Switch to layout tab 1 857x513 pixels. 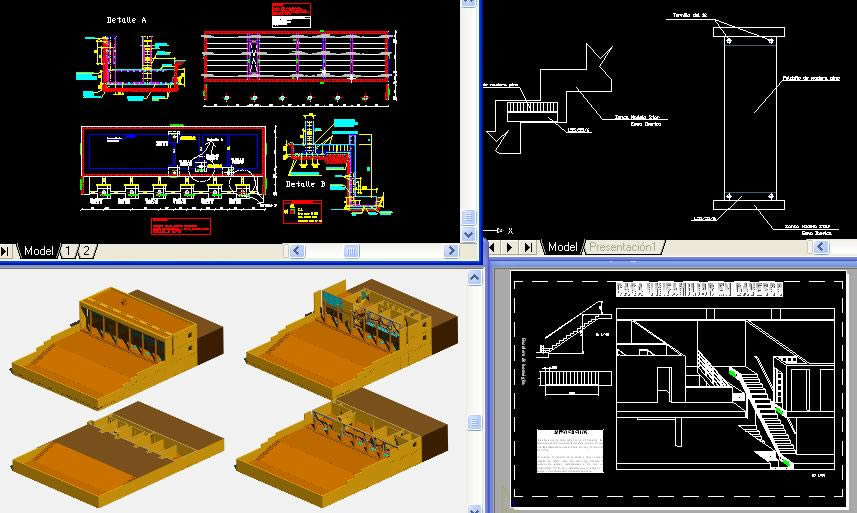(69, 251)
